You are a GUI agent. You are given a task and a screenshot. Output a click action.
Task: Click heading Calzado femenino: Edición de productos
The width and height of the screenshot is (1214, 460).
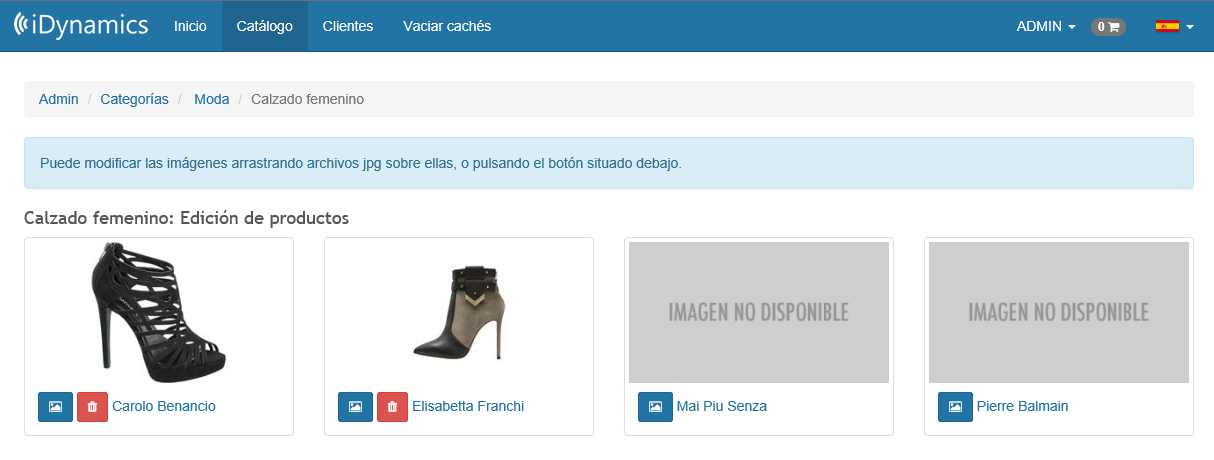(186, 217)
